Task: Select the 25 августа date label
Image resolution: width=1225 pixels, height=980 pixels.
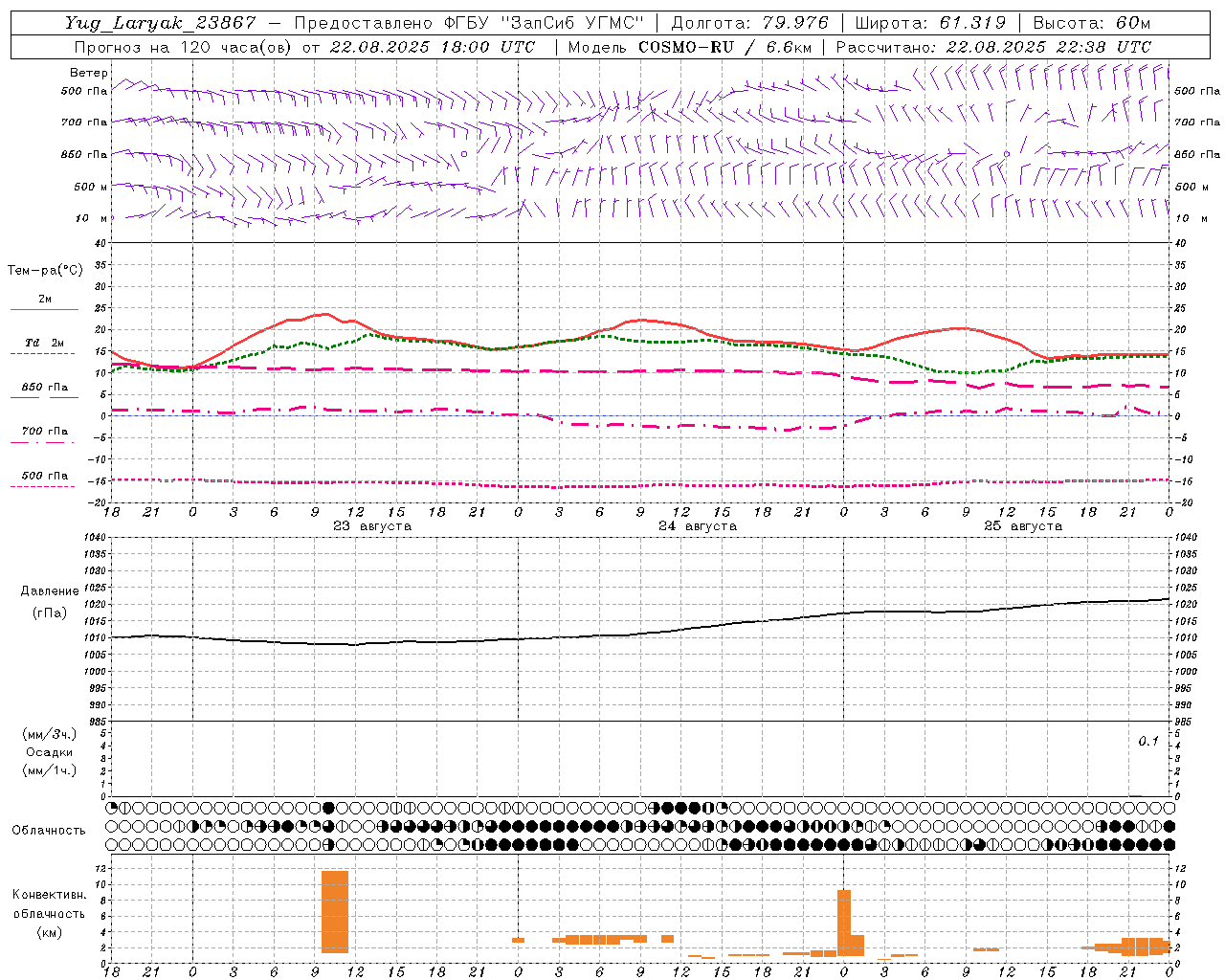Action: 1023,526
